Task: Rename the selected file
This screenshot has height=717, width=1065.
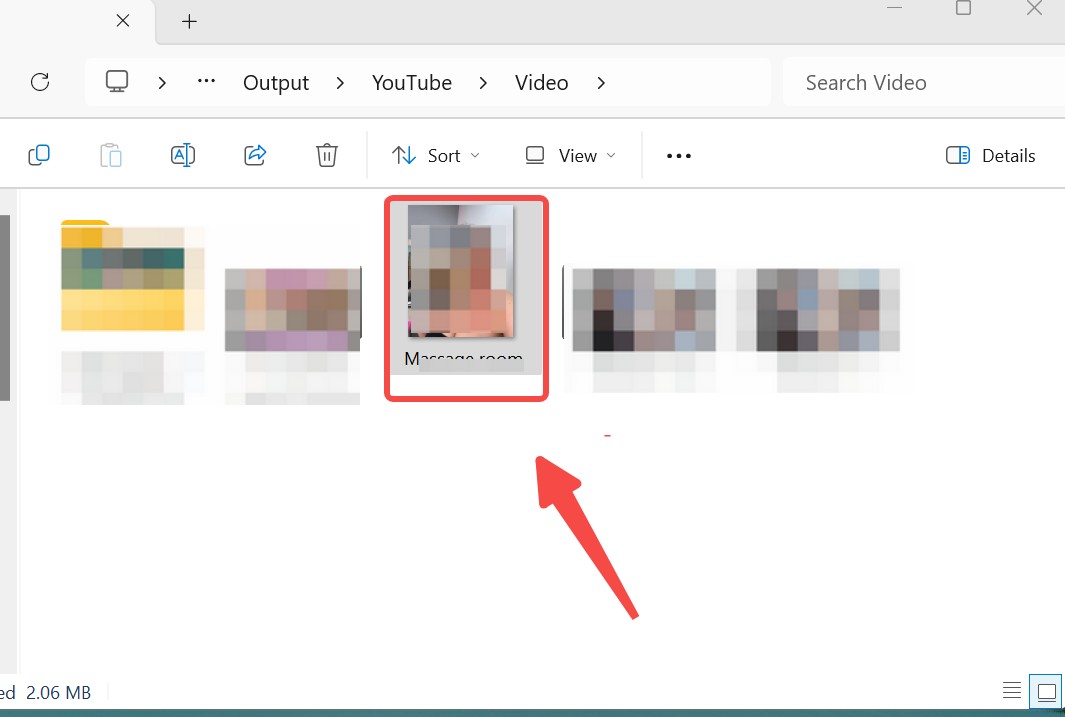Action: [x=183, y=155]
